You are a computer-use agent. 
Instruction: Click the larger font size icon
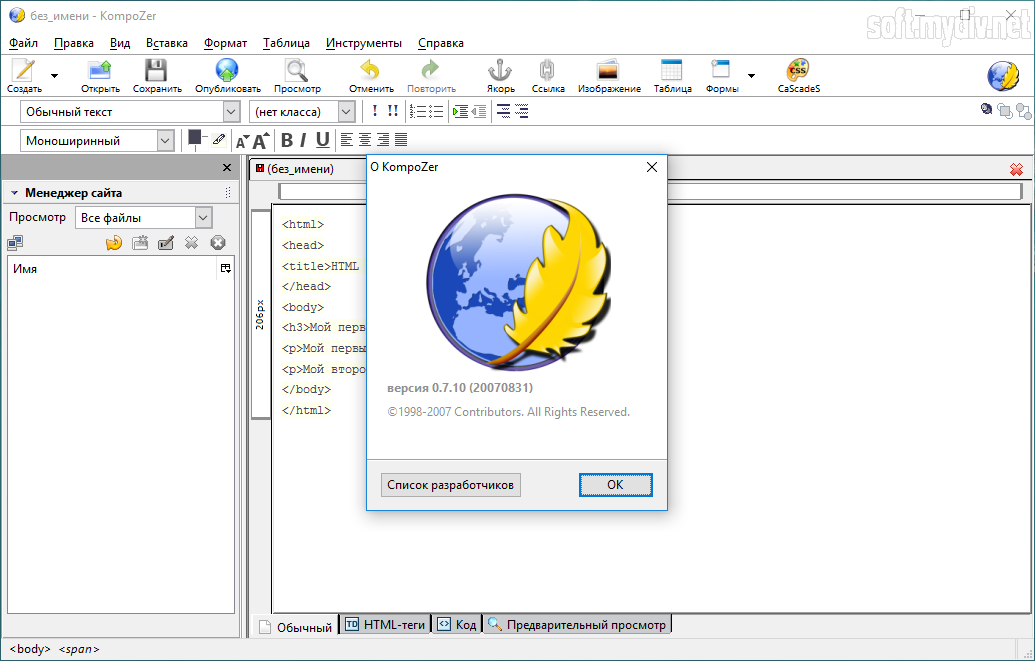click(261, 141)
